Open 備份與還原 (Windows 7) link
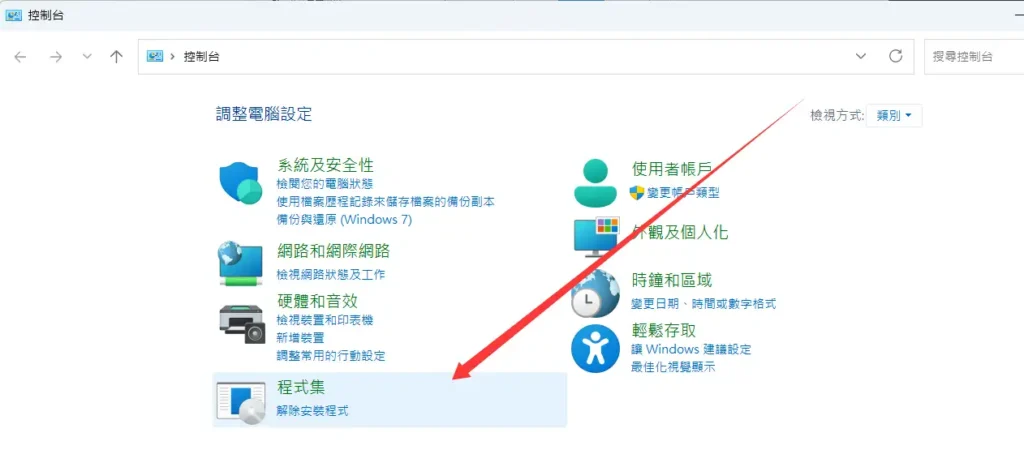Viewport: 1024px width, 467px height. coord(344,219)
